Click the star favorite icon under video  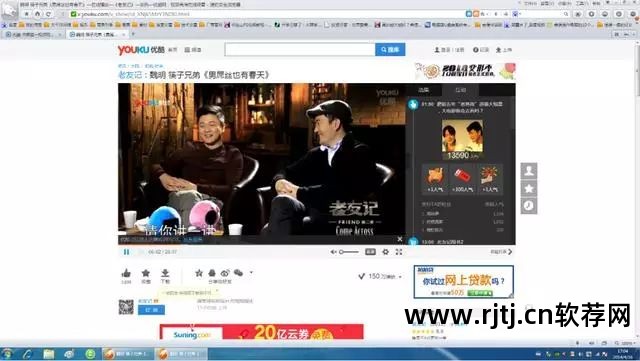(146, 273)
